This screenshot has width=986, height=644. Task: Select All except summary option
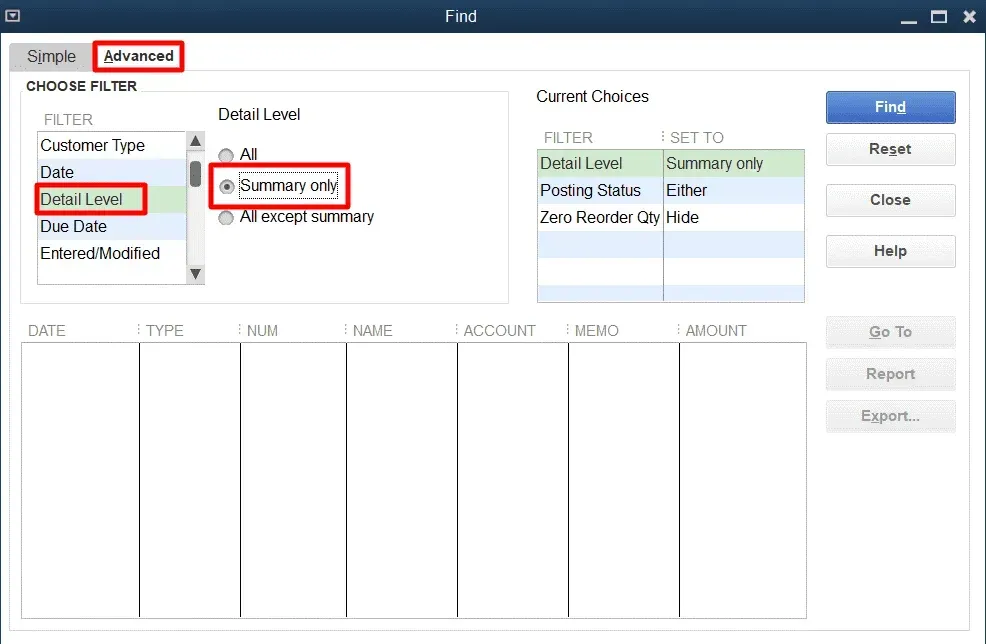pyautogui.click(x=227, y=217)
